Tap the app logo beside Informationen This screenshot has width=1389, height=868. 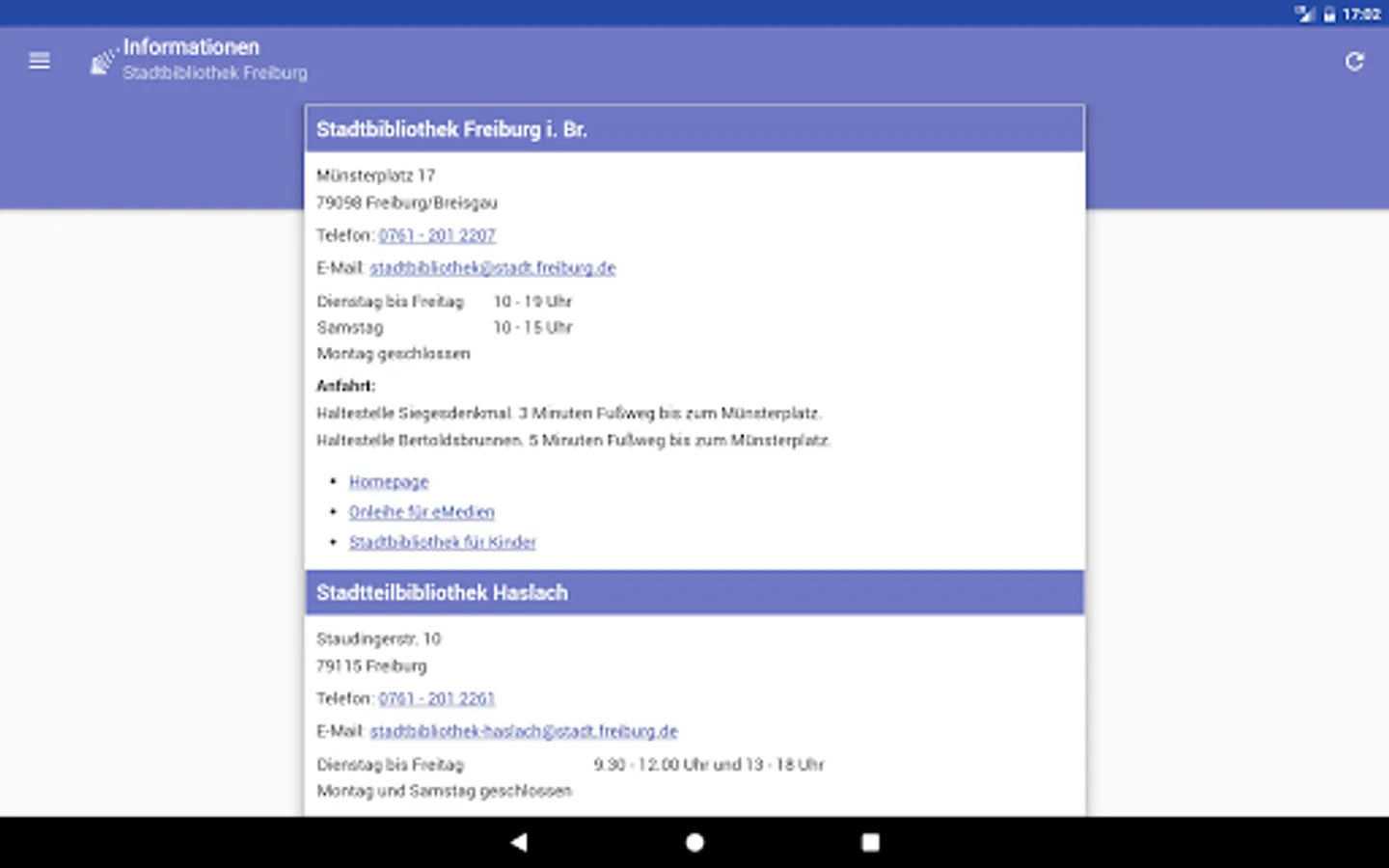pos(102,61)
